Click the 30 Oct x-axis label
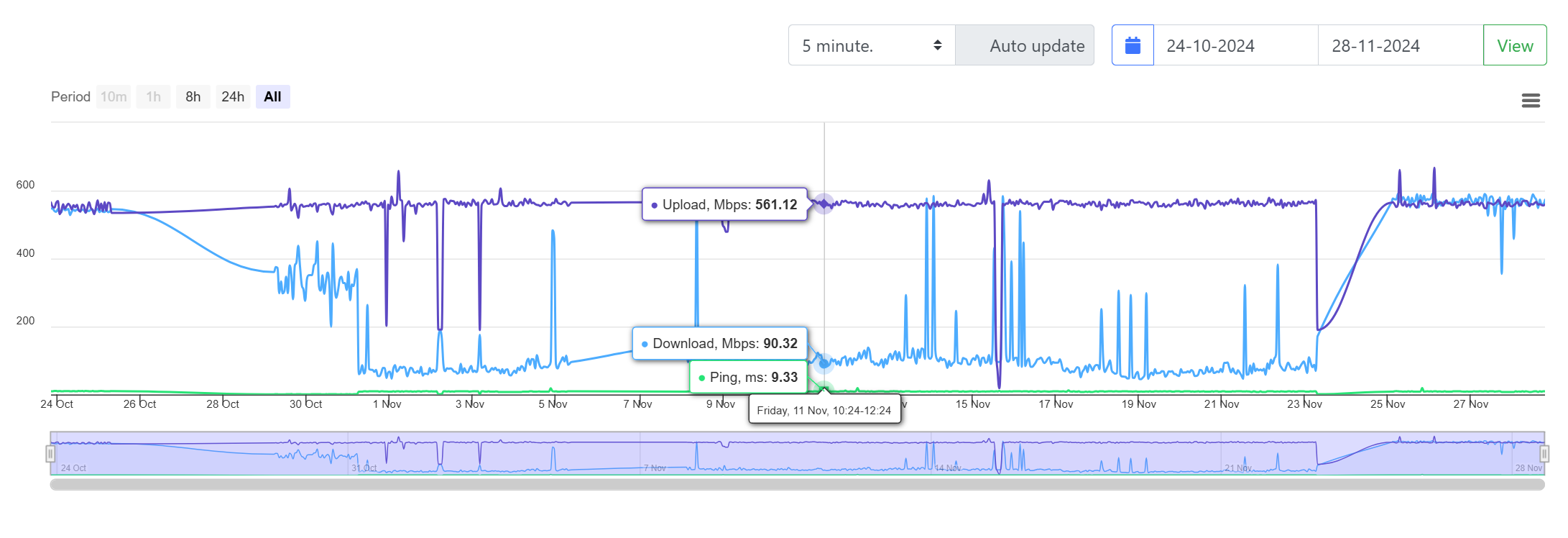1568x538 pixels. point(306,404)
